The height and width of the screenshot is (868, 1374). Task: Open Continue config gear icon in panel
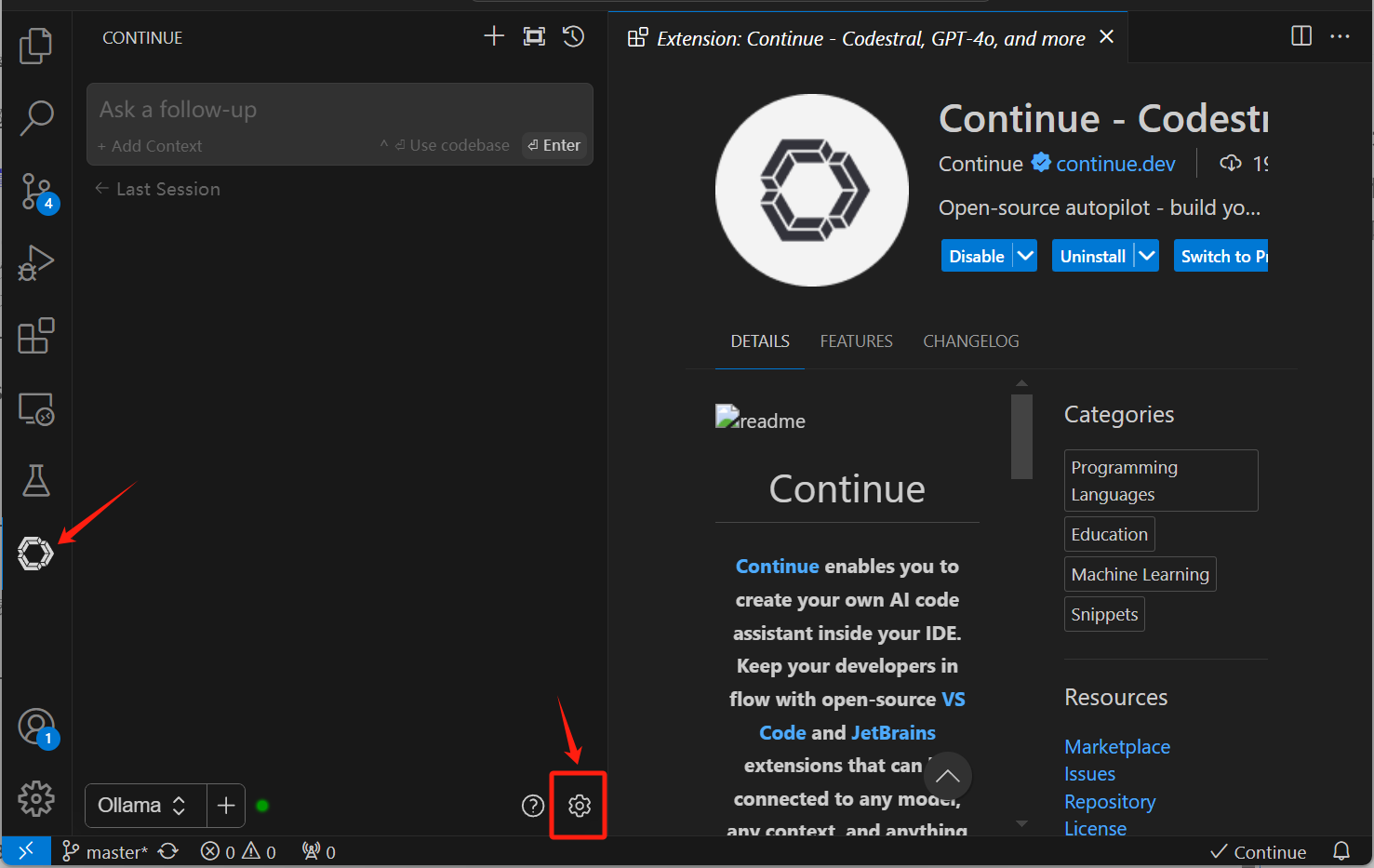tap(580, 806)
